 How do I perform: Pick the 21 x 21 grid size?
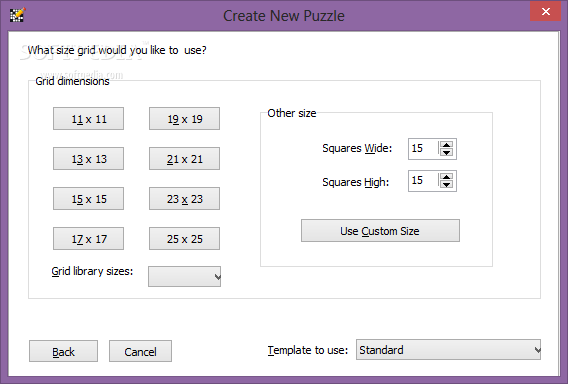184,159
